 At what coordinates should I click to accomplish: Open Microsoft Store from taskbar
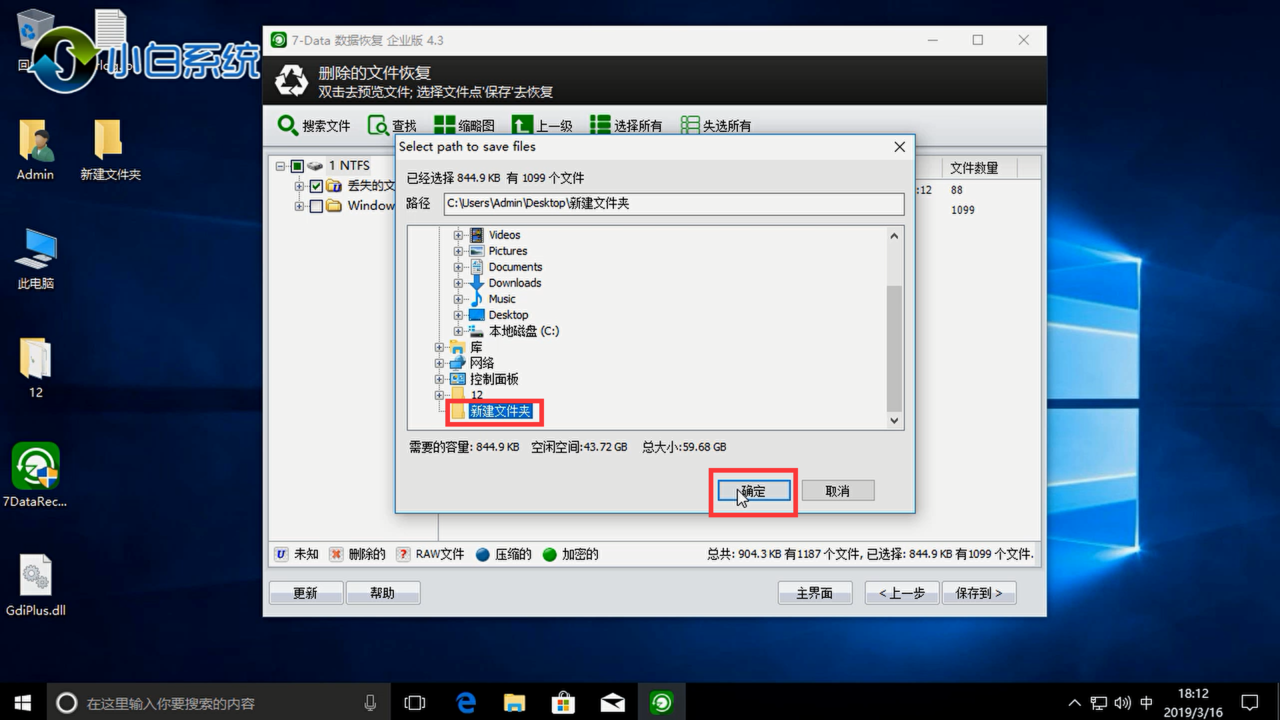pyautogui.click(x=563, y=703)
